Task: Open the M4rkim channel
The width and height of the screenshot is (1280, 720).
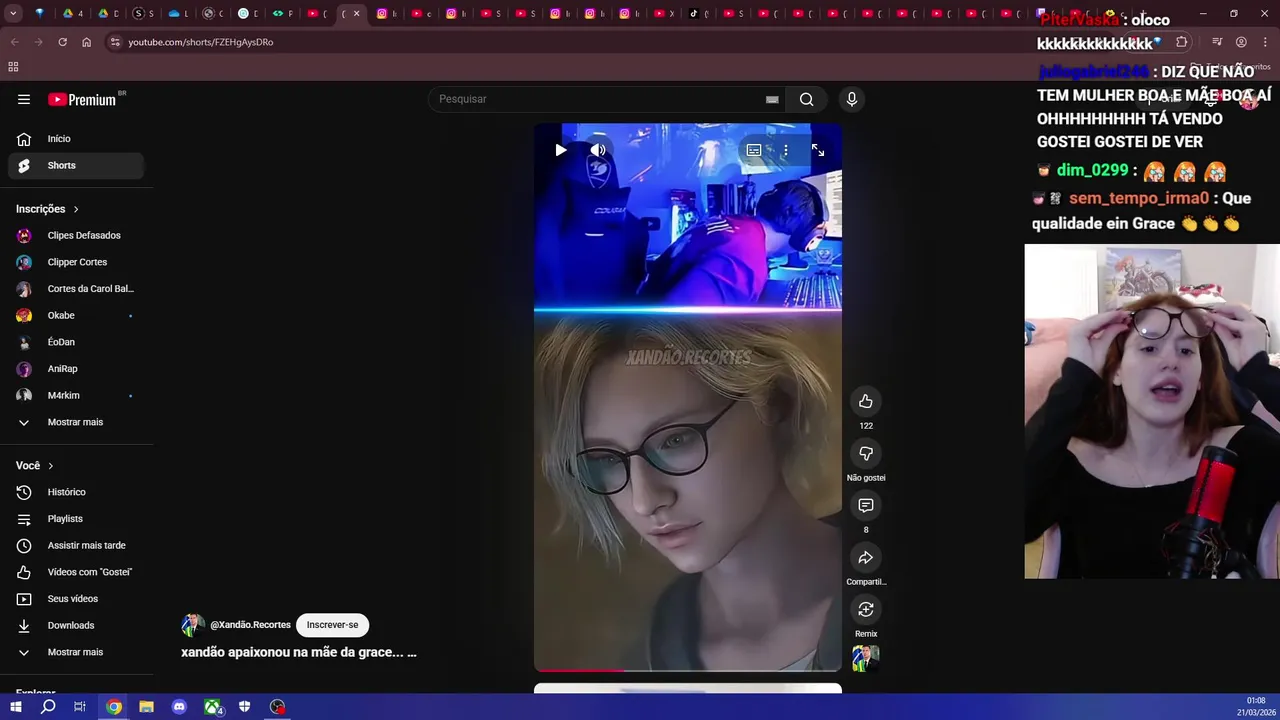Action: click(x=76, y=395)
